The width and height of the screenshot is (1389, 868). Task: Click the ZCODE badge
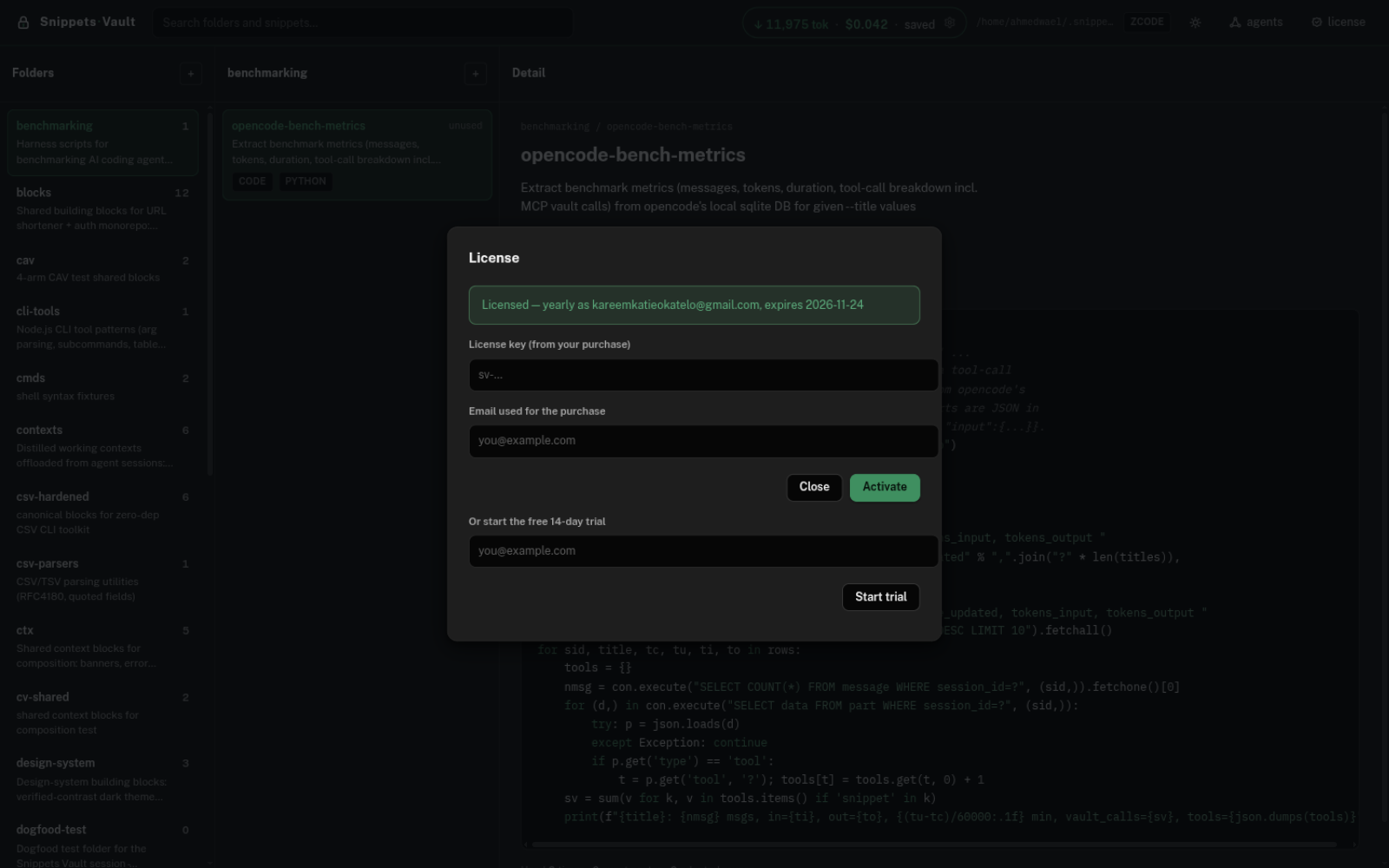pos(1147,23)
